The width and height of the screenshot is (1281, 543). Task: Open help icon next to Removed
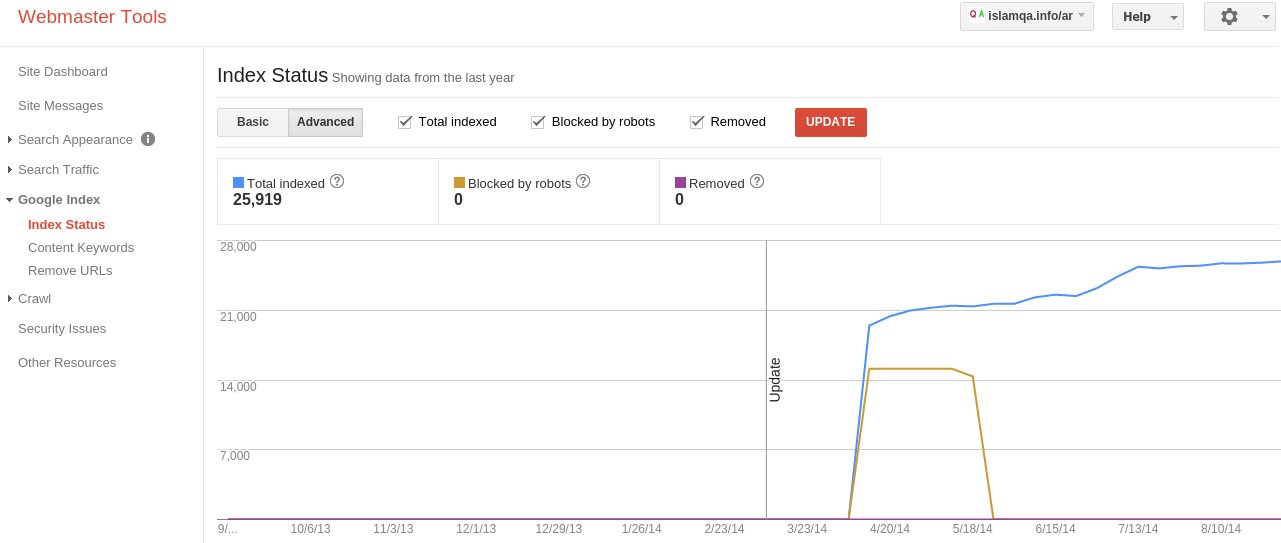757,181
